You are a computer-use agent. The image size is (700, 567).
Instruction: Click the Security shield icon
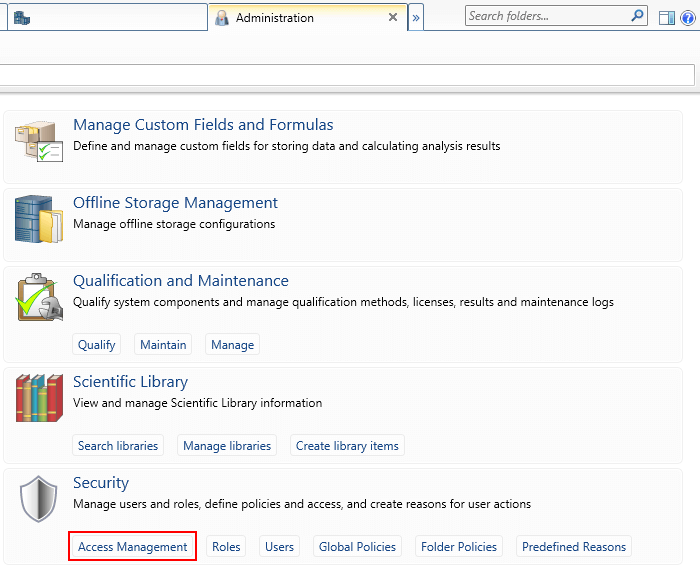39,499
